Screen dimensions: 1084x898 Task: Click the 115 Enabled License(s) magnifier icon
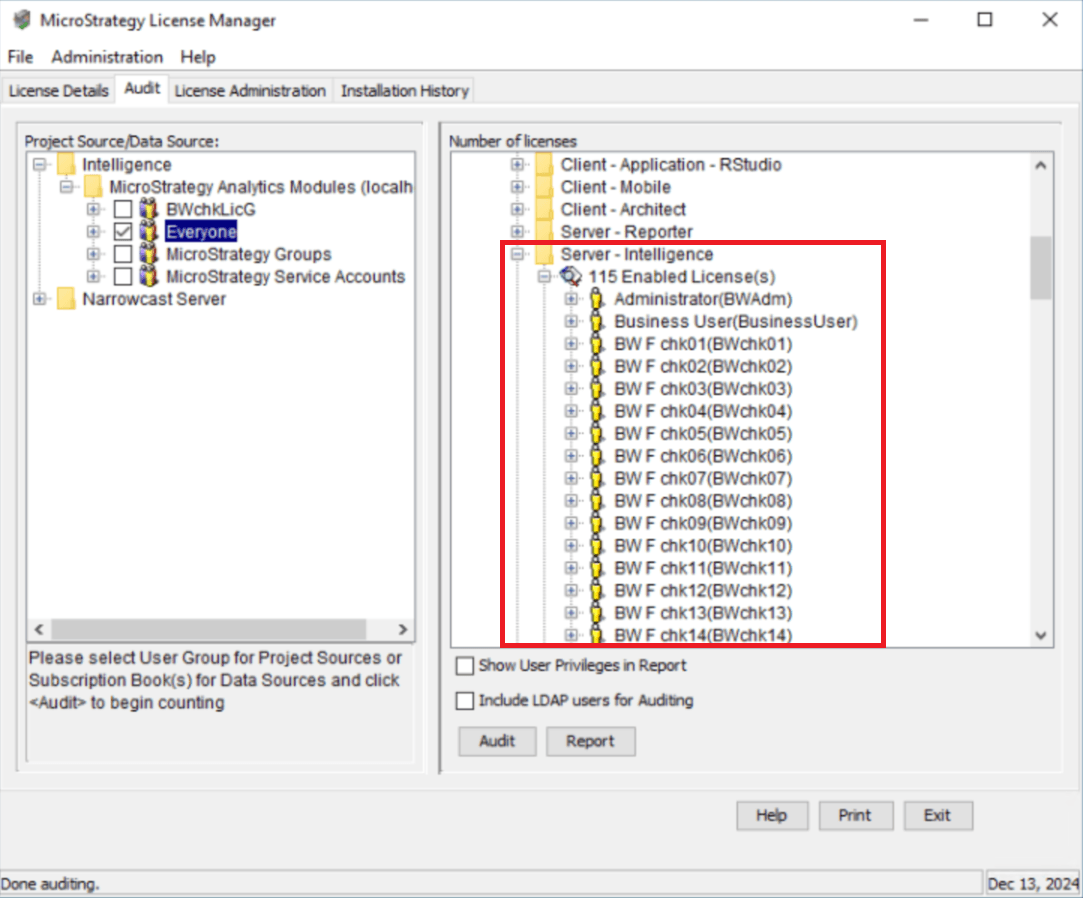571,276
